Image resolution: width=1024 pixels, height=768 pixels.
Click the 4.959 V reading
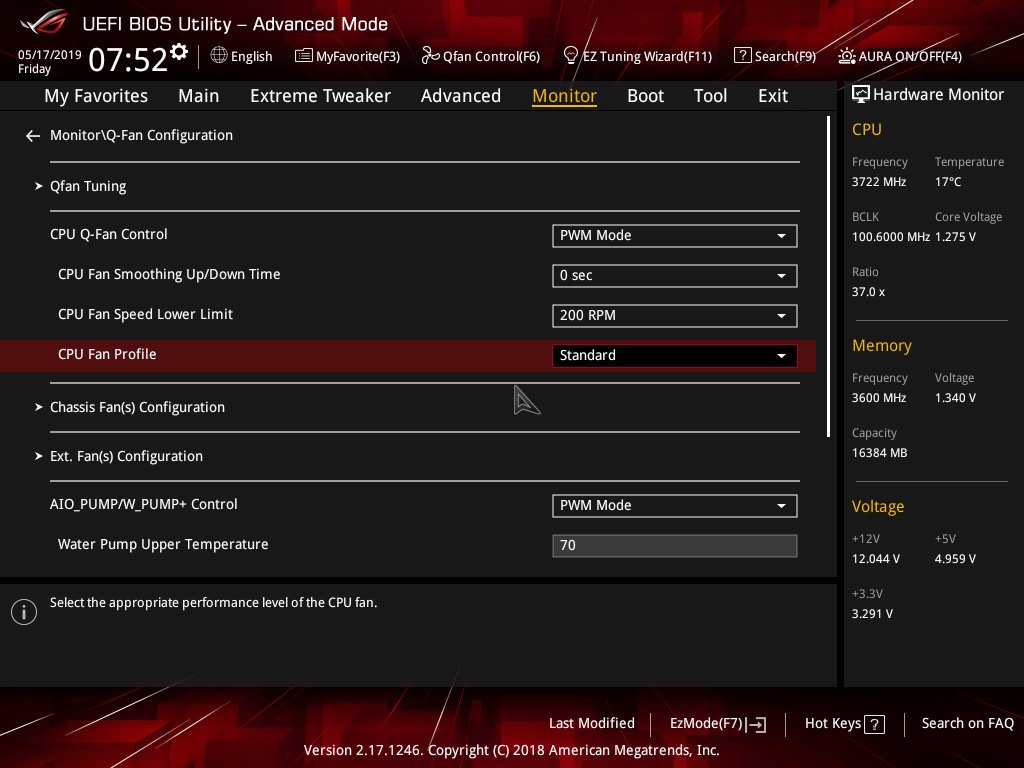[955, 559]
